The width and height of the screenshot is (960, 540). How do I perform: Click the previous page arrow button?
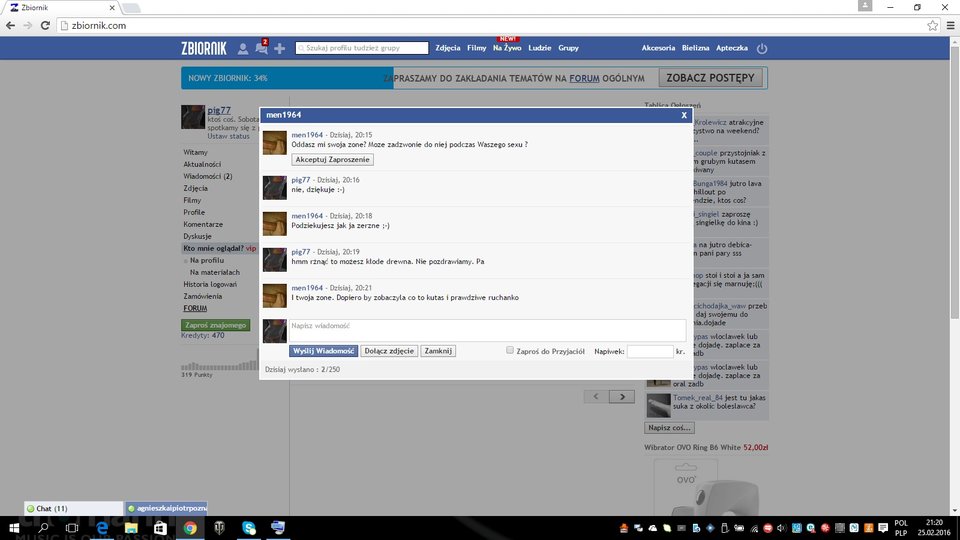(596, 397)
